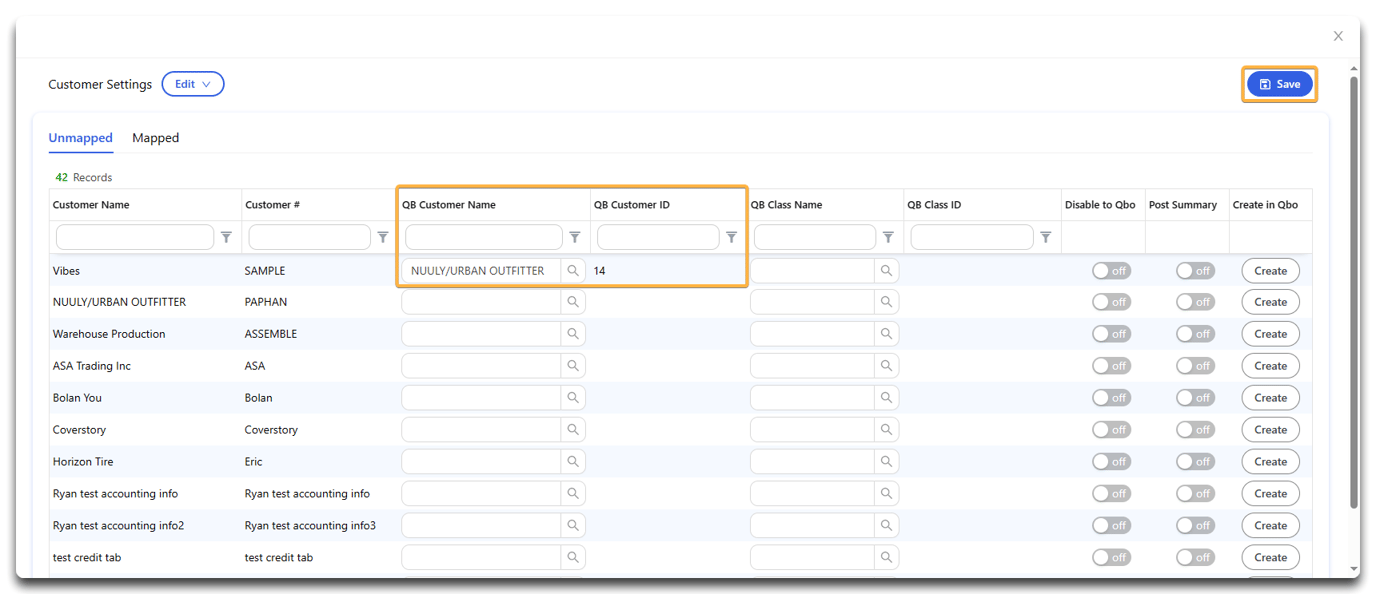
Task: Open the filter for QB Customer Name column
Action: pos(574,237)
